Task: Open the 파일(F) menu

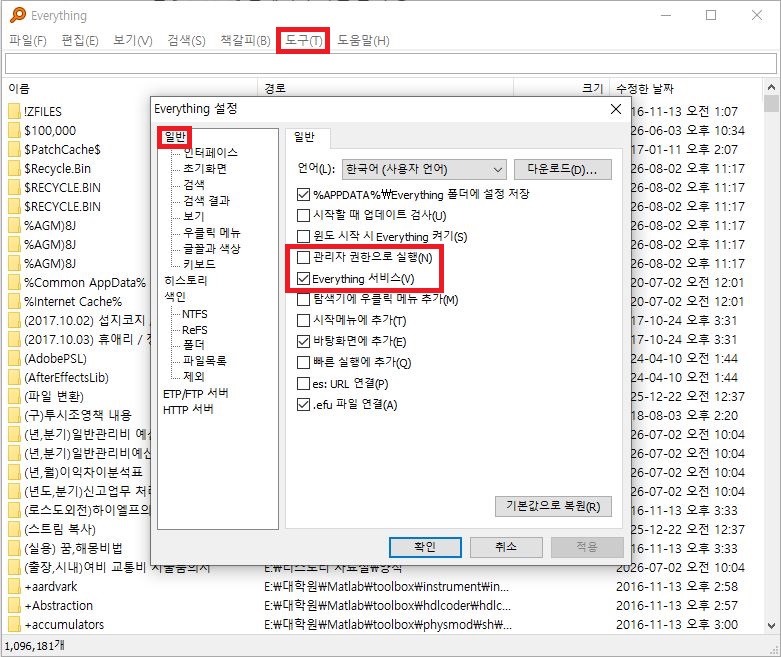Action: coord(27,40)
